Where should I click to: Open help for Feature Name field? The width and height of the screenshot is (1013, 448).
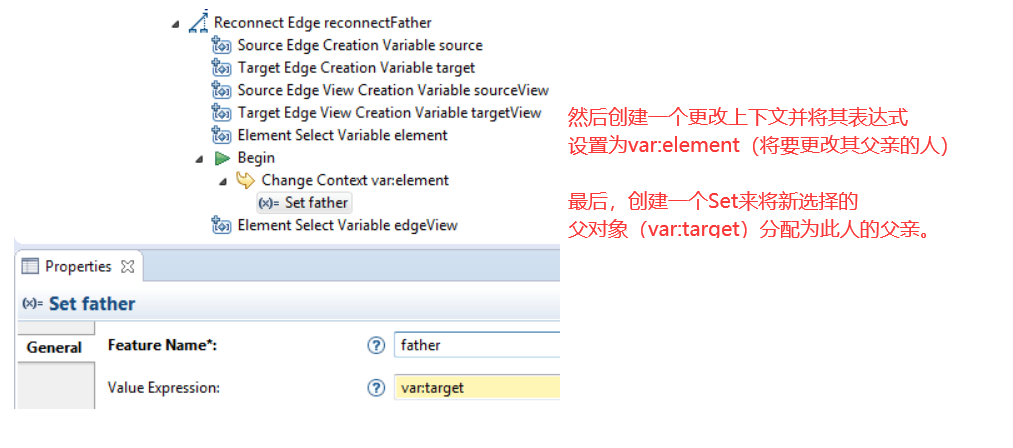375,346
